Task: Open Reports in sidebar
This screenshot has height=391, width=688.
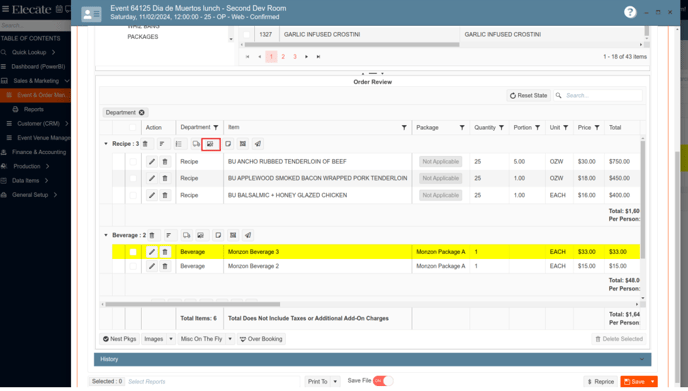Action: pos(33,110)
